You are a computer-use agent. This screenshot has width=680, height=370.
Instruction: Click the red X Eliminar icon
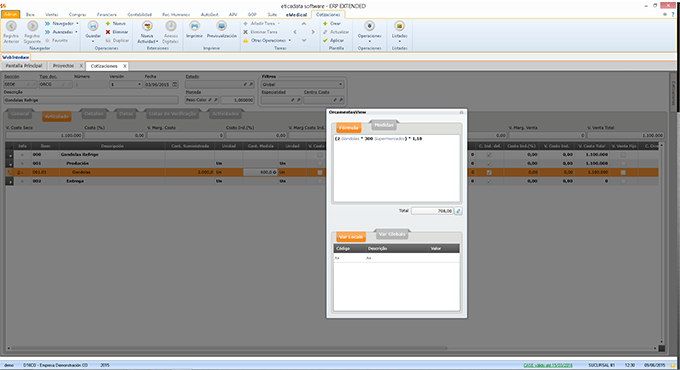click(x=108, y=32)
